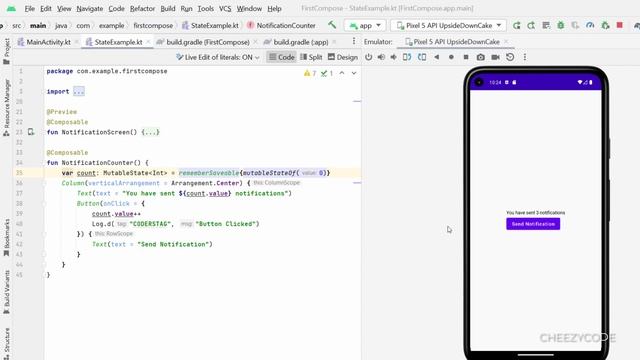Click firstcompose breadcrumb
This screenshot has width=640, height=360.
pyautogui.click(x=153, y=25)
